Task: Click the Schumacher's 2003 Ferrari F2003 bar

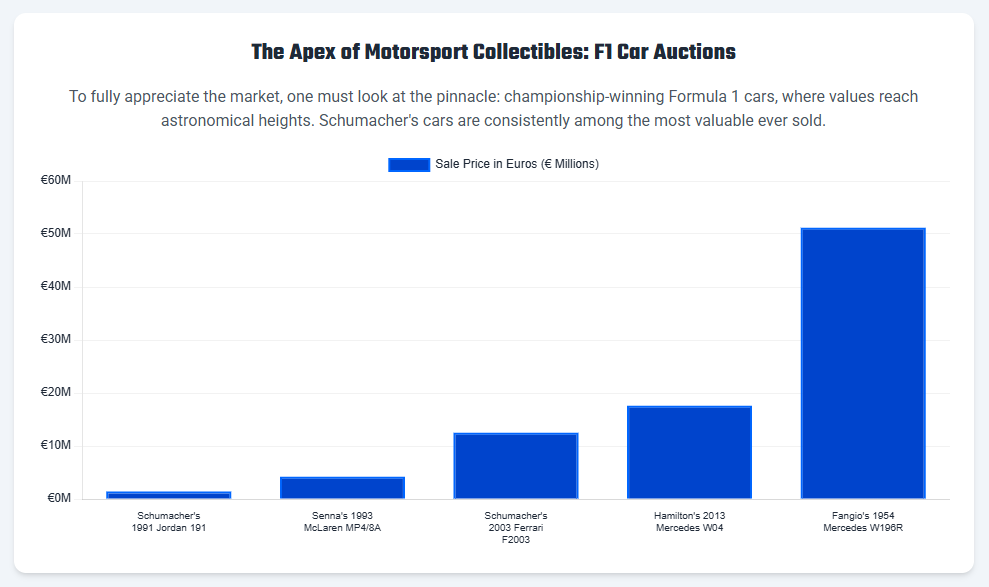Action: tap(516, 466)
